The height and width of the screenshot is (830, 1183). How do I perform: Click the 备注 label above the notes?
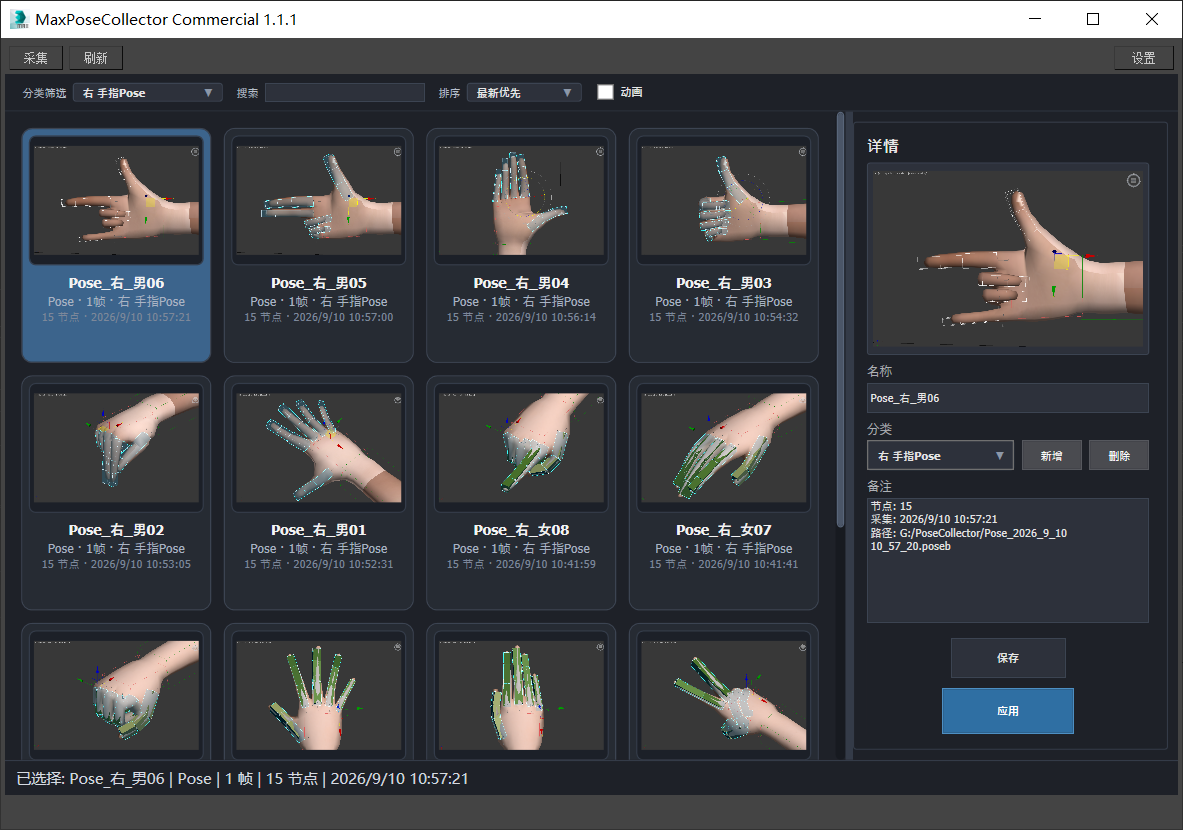880,487
